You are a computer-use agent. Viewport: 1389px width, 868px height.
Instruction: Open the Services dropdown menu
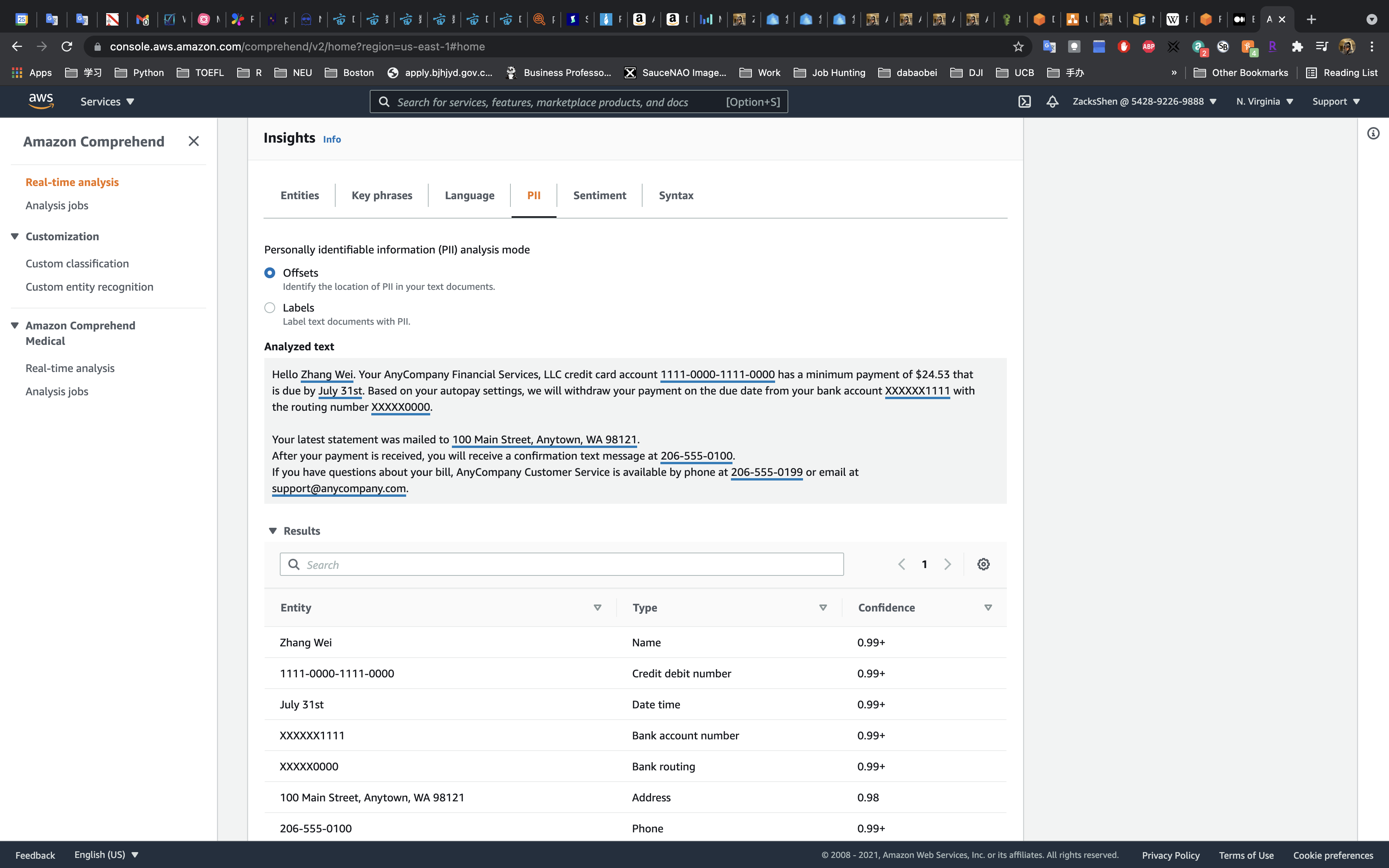pos(107,102)
